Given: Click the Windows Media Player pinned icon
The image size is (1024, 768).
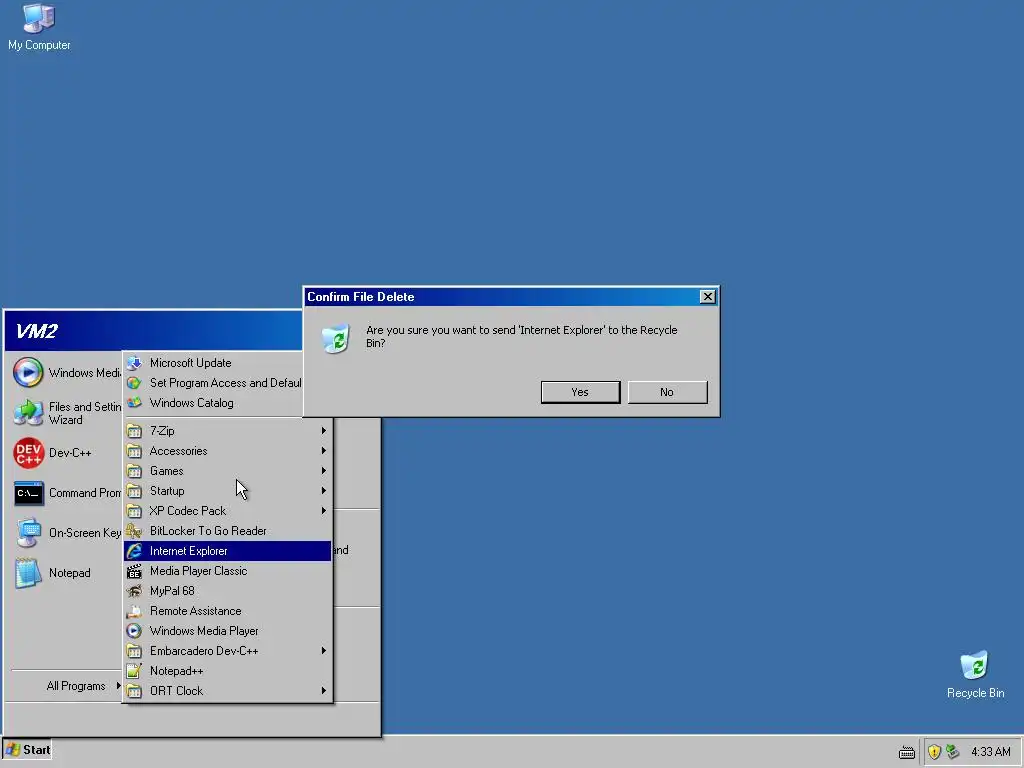Looking at the screenshot, I should pyautogui.click(x=28, y=372).
